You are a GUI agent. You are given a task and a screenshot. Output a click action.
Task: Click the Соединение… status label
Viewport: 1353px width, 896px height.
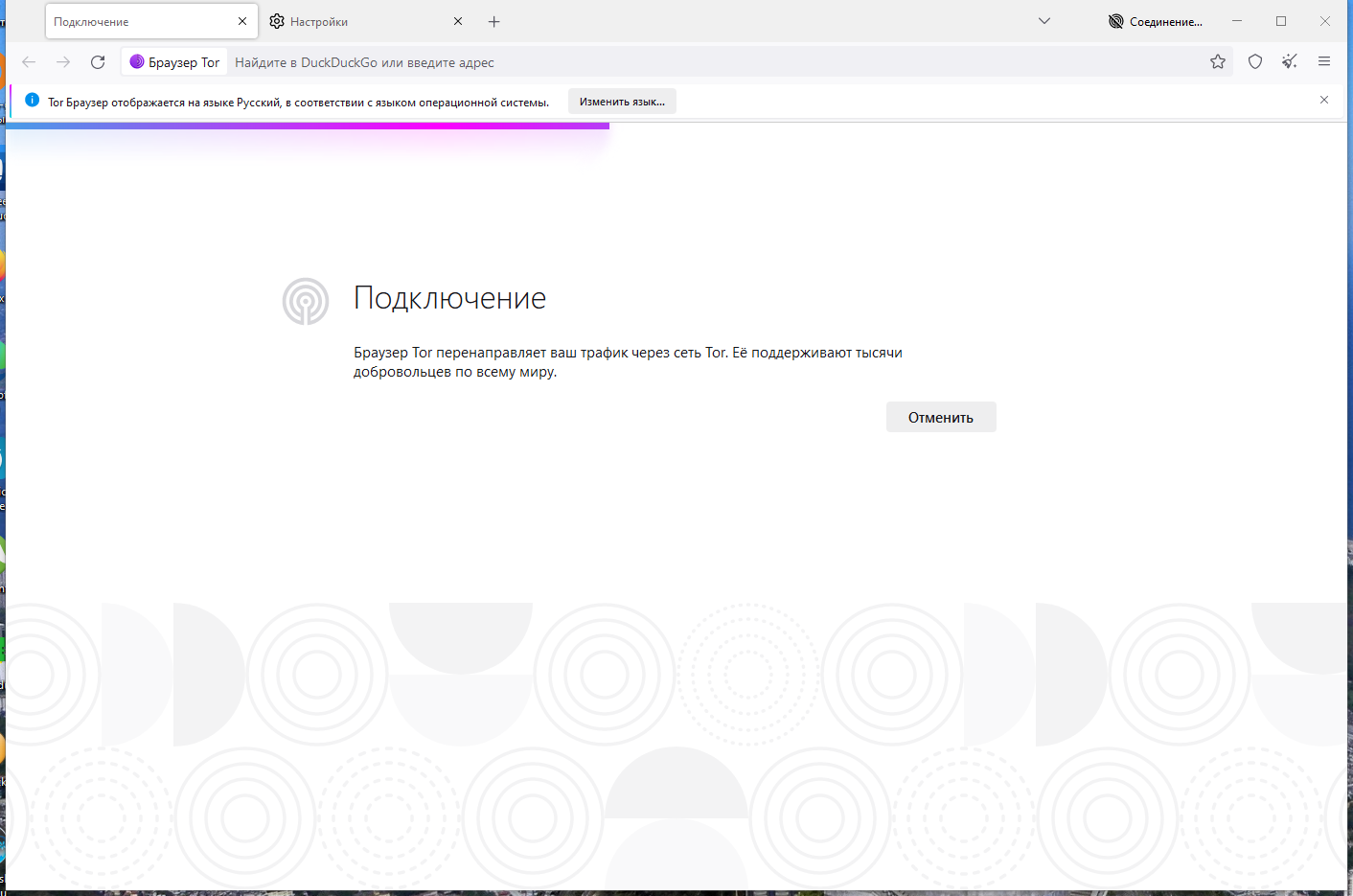(x=1166, y=22)
